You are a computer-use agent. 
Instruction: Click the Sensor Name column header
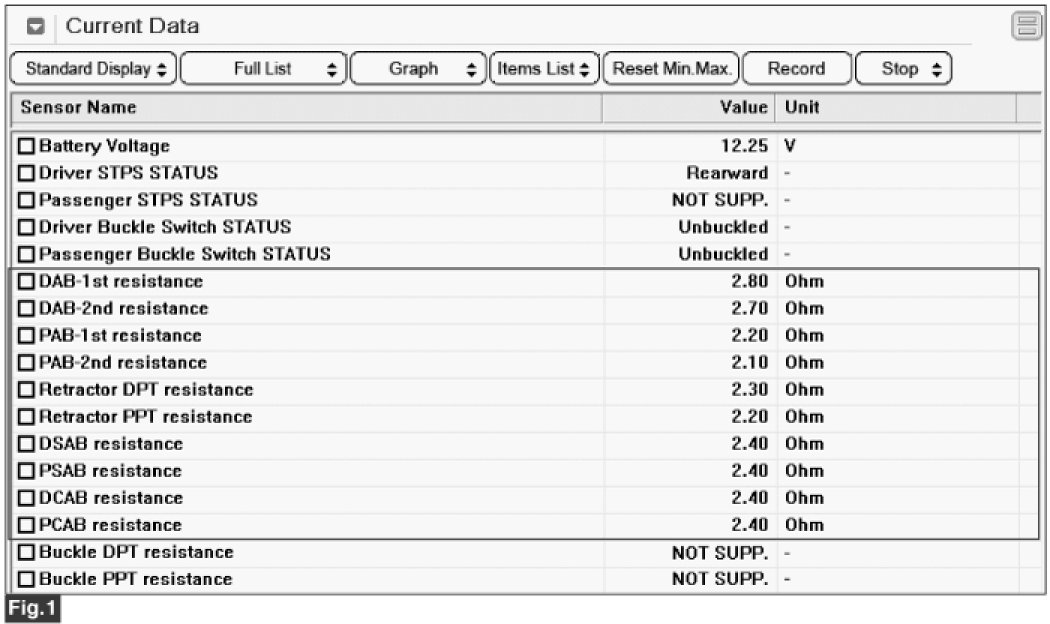coord(305,108)
